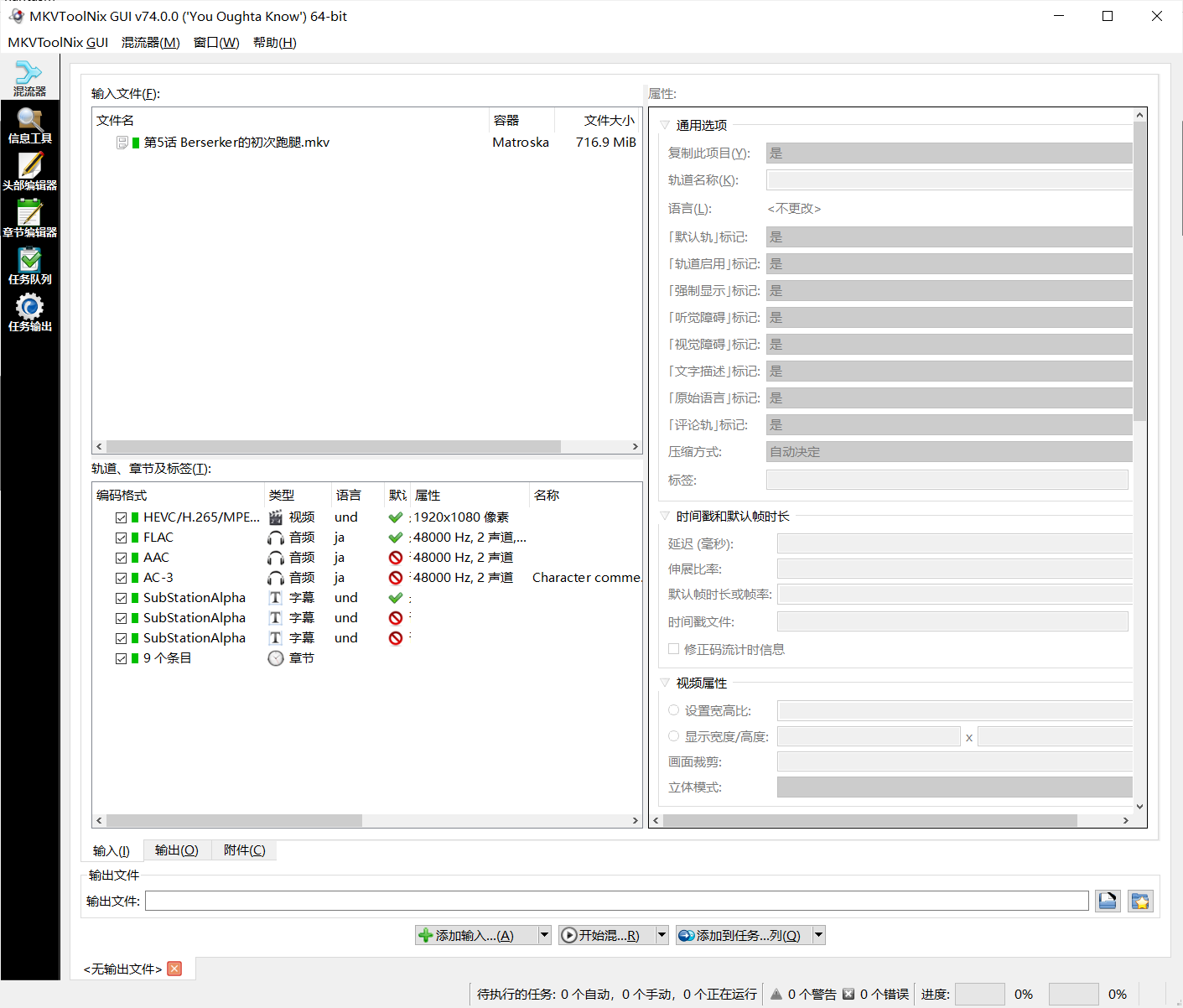This screenshot has width=1183, height=1008.
Task: Open the 混流器 multiplexer tool
Action: pos(29,77)
